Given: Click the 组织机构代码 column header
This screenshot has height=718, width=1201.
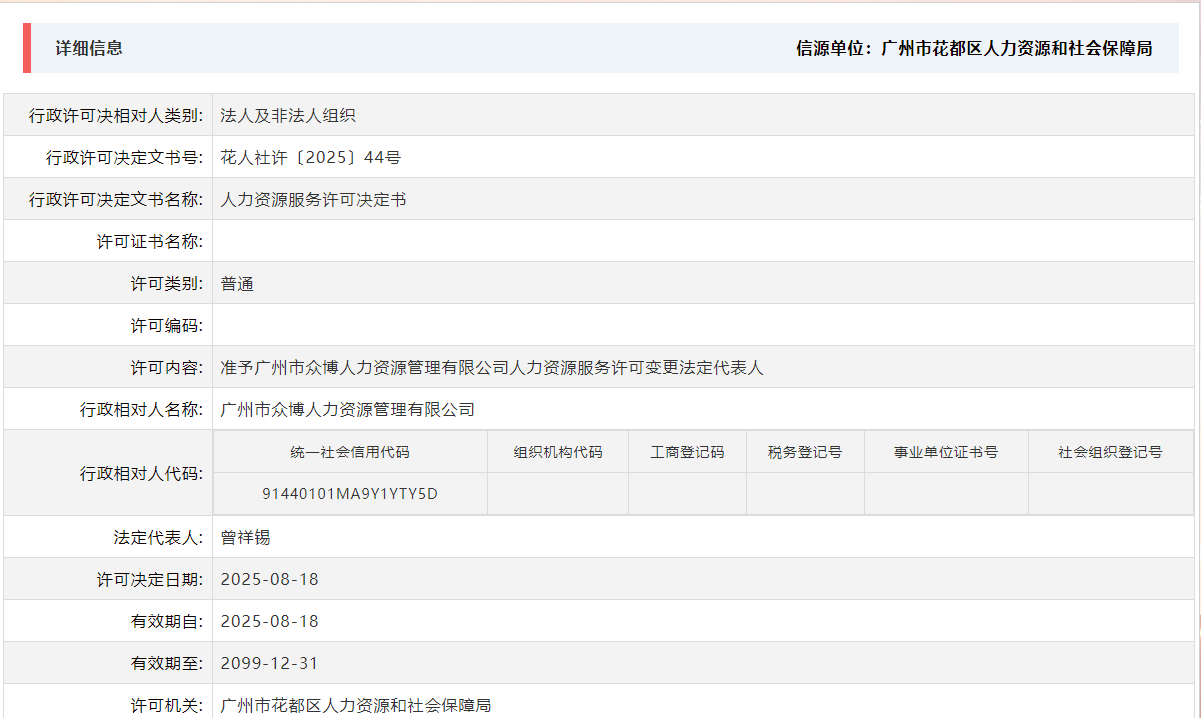Looking at the screenshot, I should [556, 451].
